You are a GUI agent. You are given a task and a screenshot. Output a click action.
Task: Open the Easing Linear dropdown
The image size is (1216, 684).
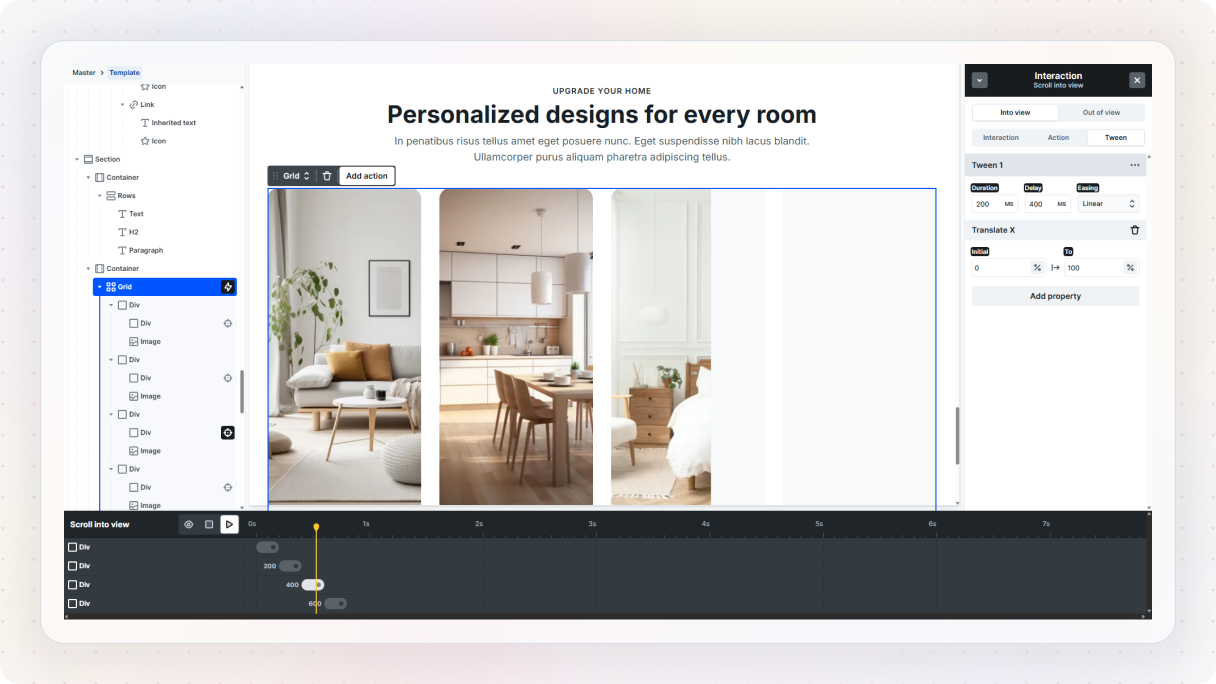pyautogui.click(x=1108, y=204)
